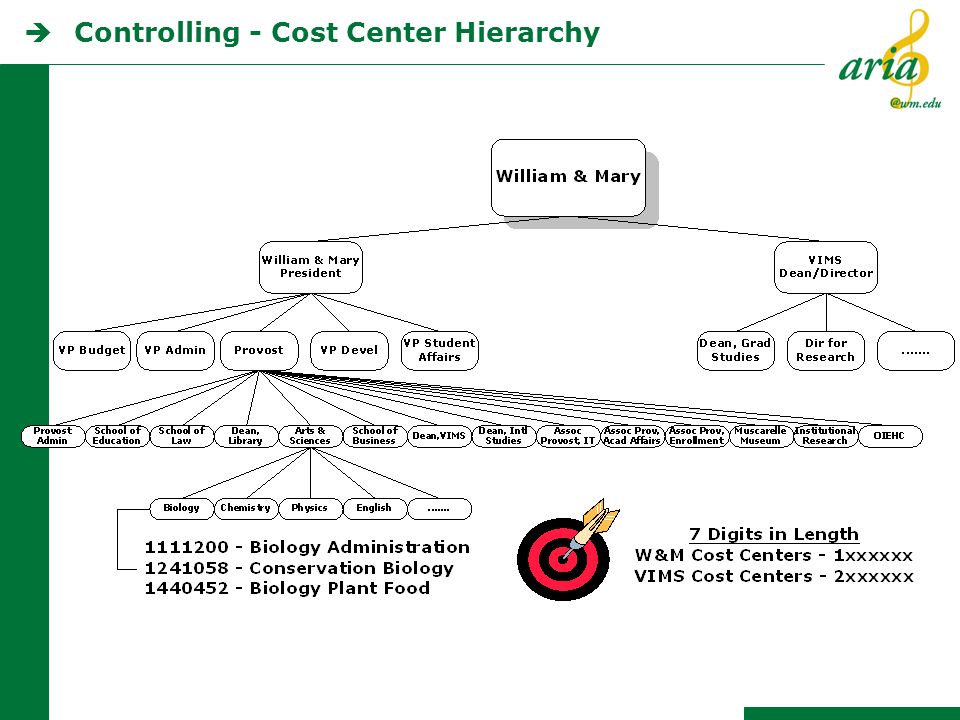The width and height of the screenshot is (960, 720).
Task: Select the Physics department node
Action: click(x=310, y=508)
